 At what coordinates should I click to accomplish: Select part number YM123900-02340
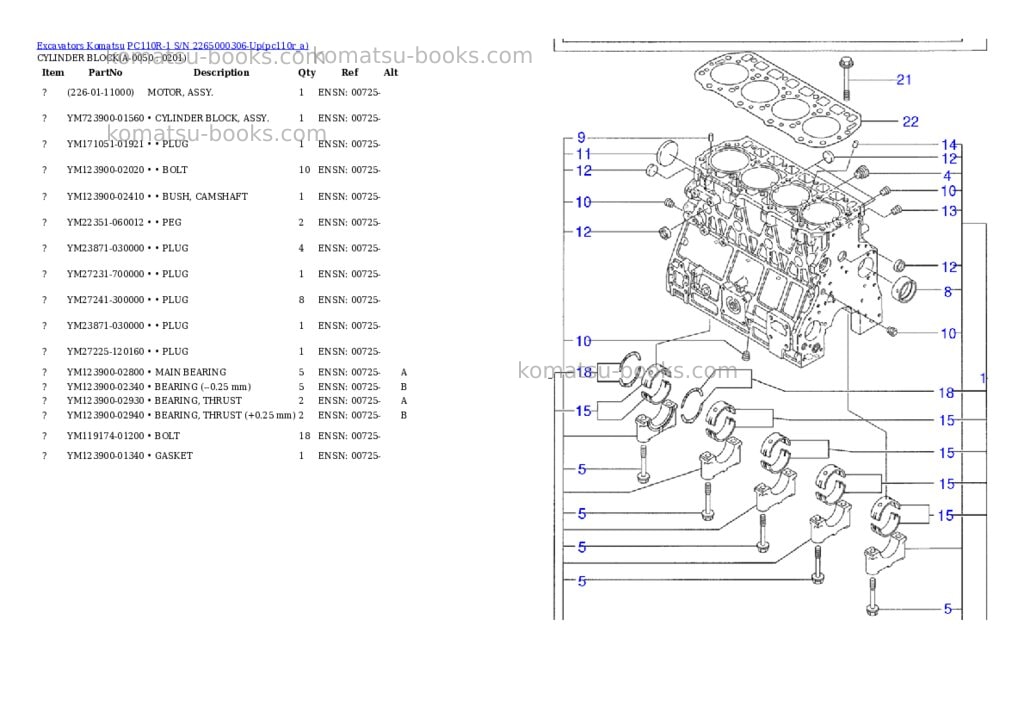coord(105,387)
